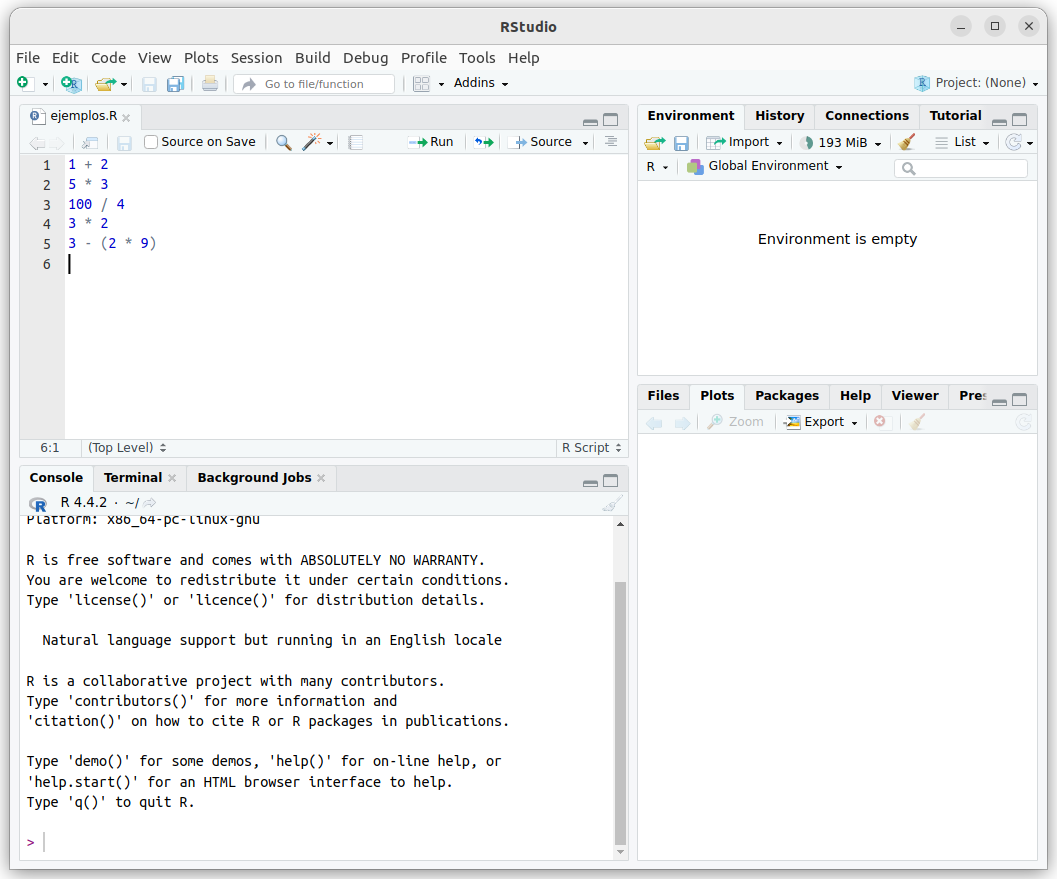
Task: Switch to the Packages tab
Action: [x=787, y=396]
